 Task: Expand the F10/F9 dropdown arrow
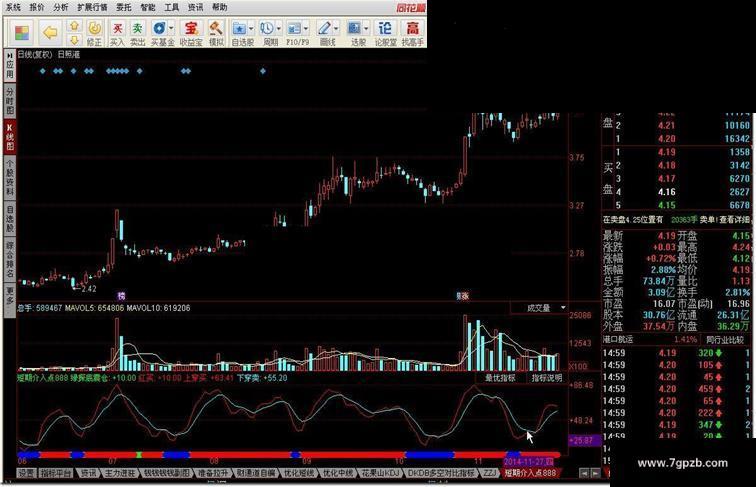click(306, 29)
